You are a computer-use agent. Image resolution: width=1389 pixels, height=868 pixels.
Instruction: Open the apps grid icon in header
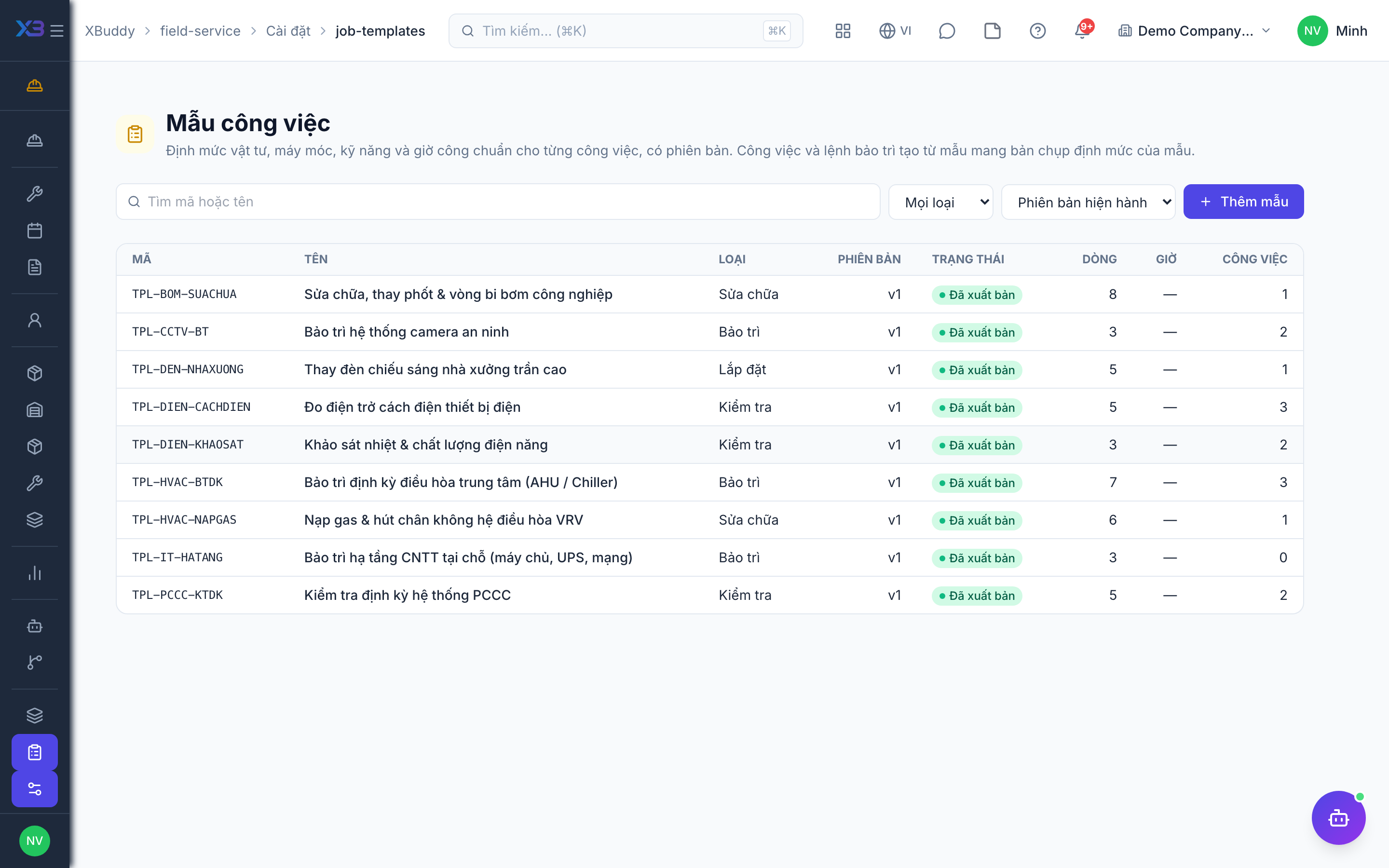(x=843, y=31)
